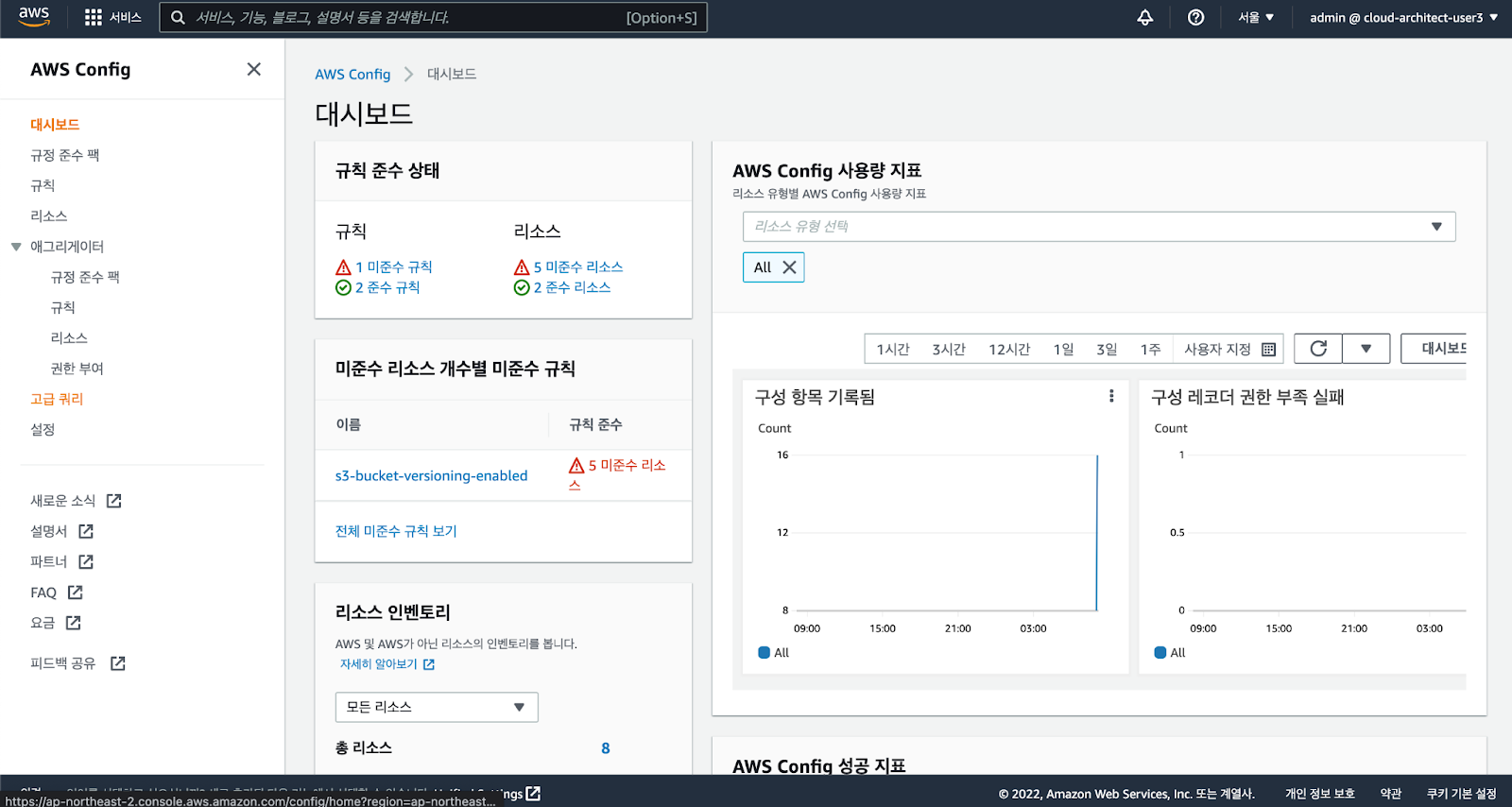Viewport: 1512px width, 807px height.
Task: Toggle the All legend under 구성 항목 기록됨 chart
Action: pos(773,652)
